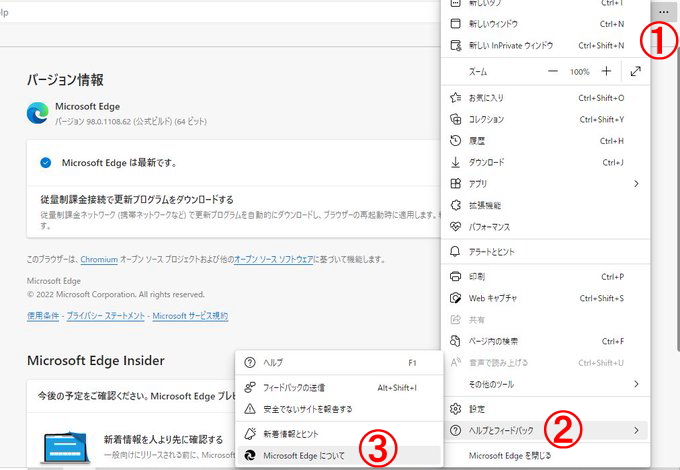Select 新しいウィンドウ menu entry
Screen dimensions: 680x470
click(x=545, y=23)
